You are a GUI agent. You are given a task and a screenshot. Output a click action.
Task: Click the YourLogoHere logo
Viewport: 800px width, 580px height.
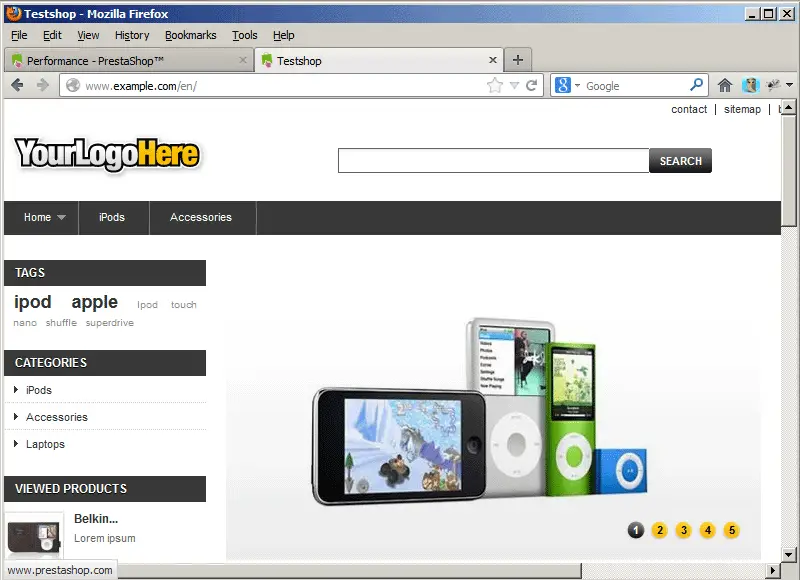point(107,154)
